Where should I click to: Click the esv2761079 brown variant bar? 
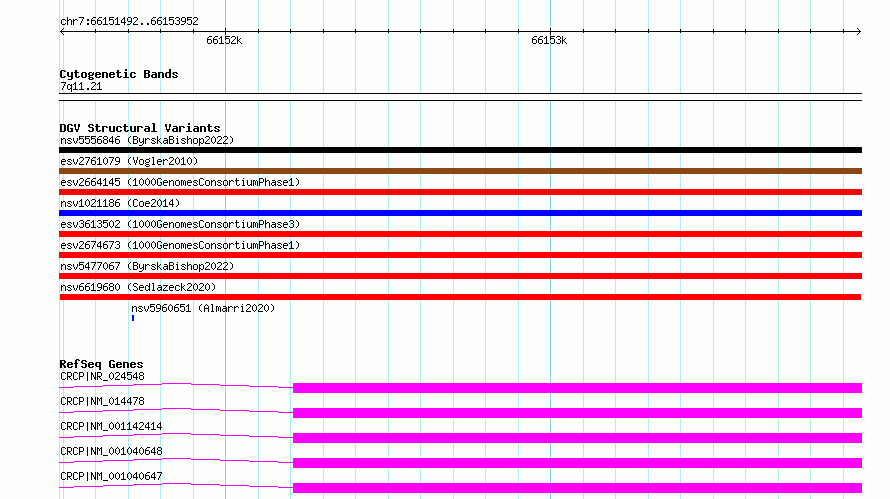pyautogui.click(x=460, y=171)
